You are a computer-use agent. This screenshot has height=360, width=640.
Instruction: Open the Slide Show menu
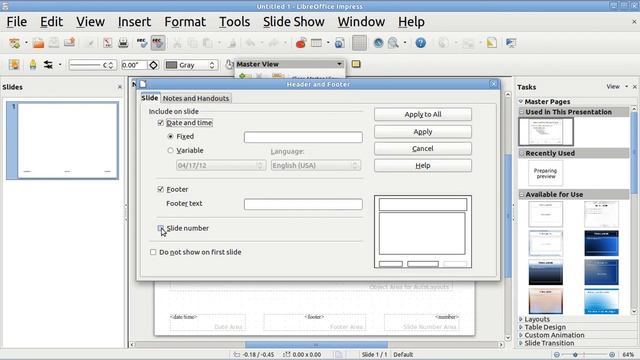point(293,22)
